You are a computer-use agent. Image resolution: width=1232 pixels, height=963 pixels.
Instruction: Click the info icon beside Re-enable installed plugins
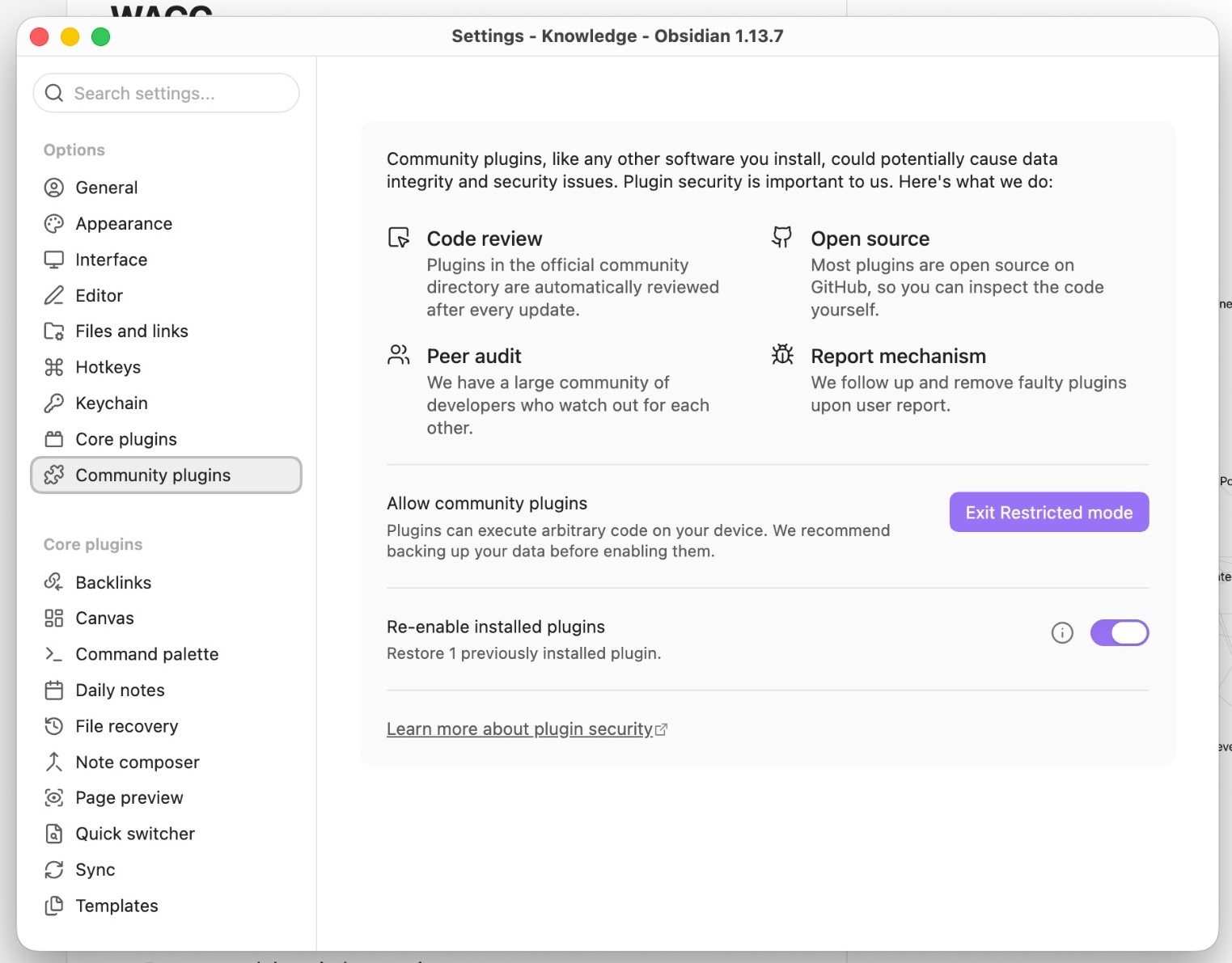pos(1062,633)
